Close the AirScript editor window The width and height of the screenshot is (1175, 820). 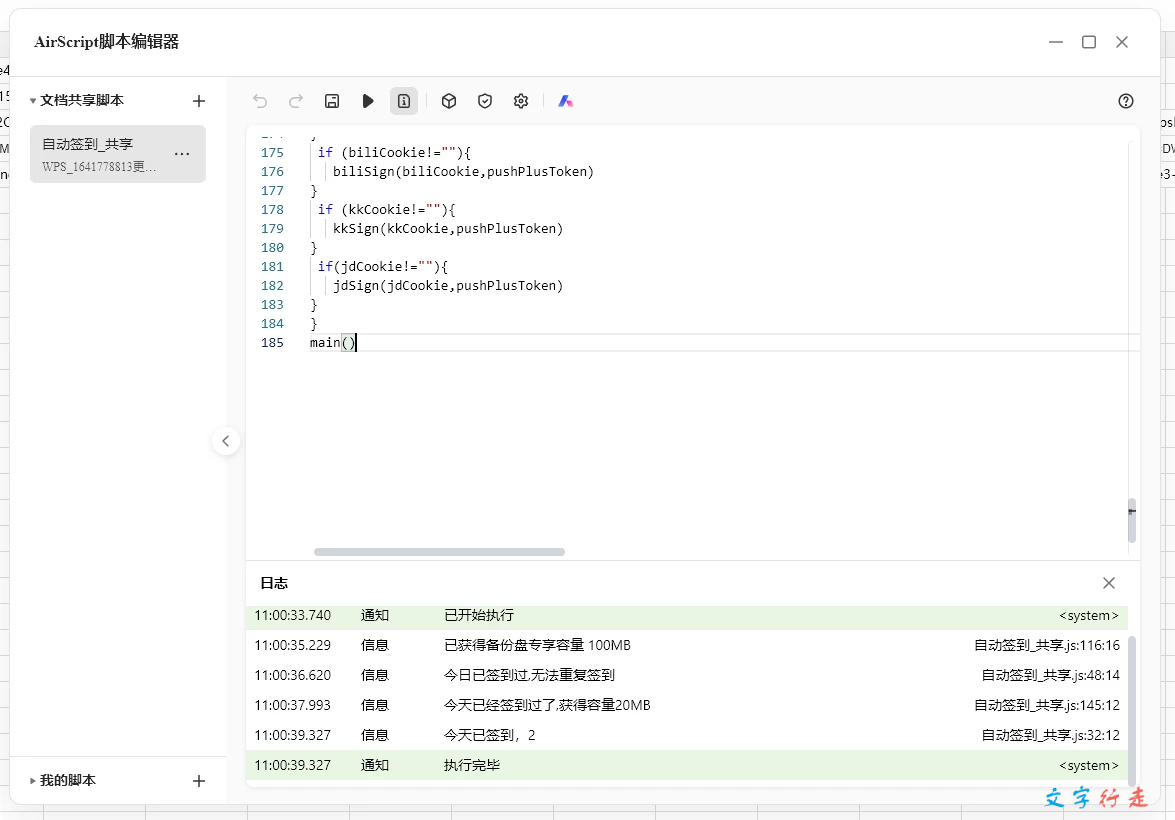[1122, 42]
